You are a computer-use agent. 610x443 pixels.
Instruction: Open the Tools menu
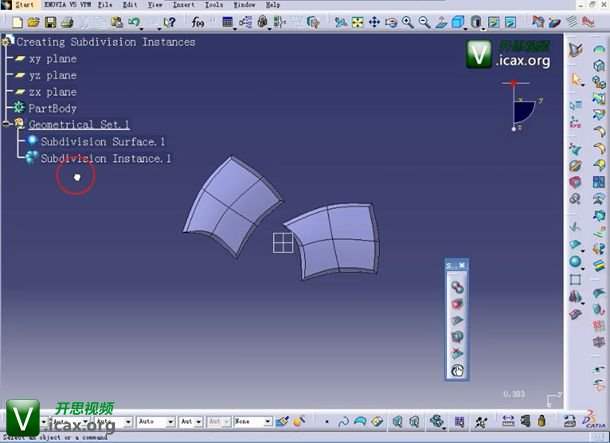pyautogui.click(x=214, y=5)
